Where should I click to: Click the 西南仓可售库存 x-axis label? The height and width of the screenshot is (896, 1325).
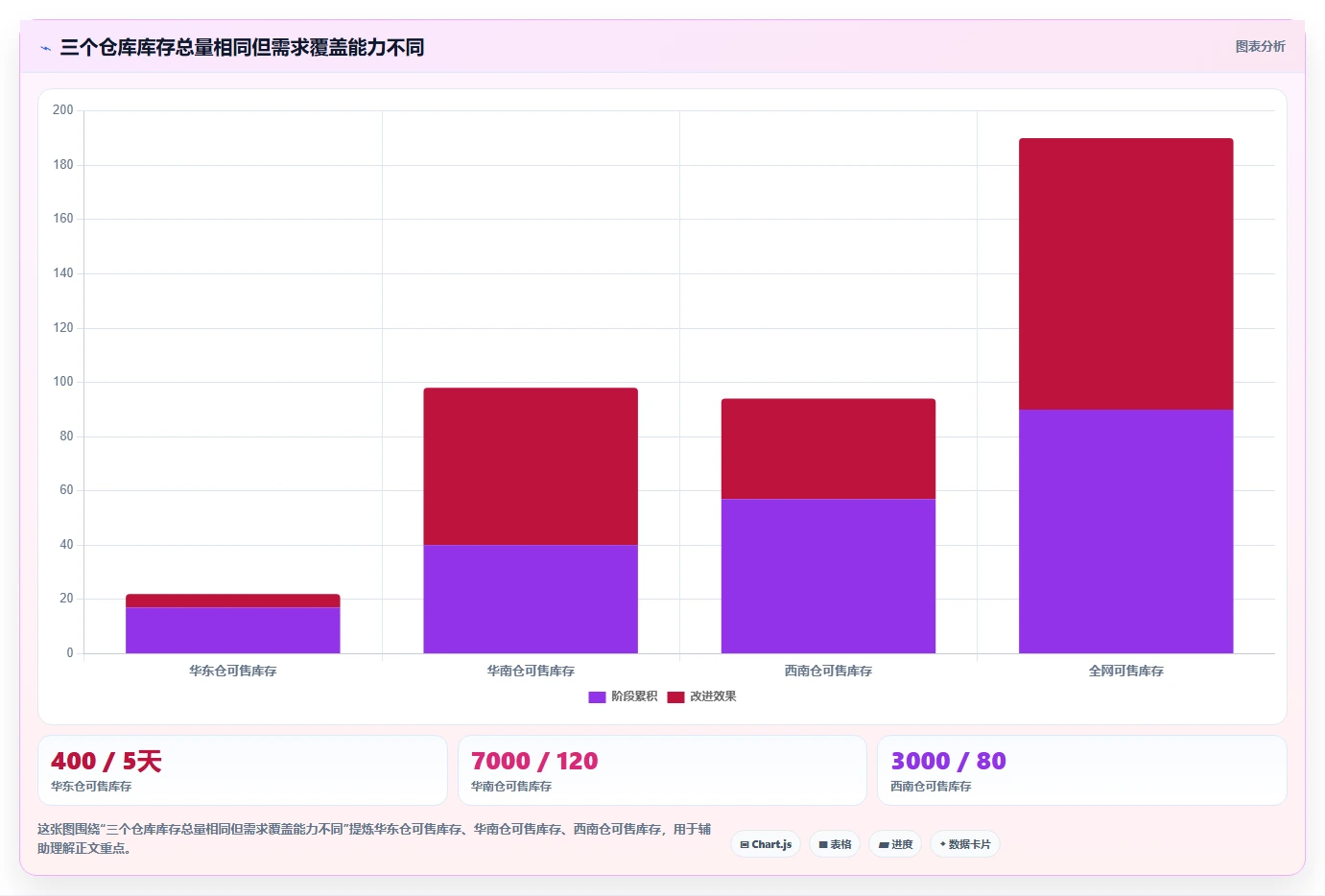[x=828, y=671]
